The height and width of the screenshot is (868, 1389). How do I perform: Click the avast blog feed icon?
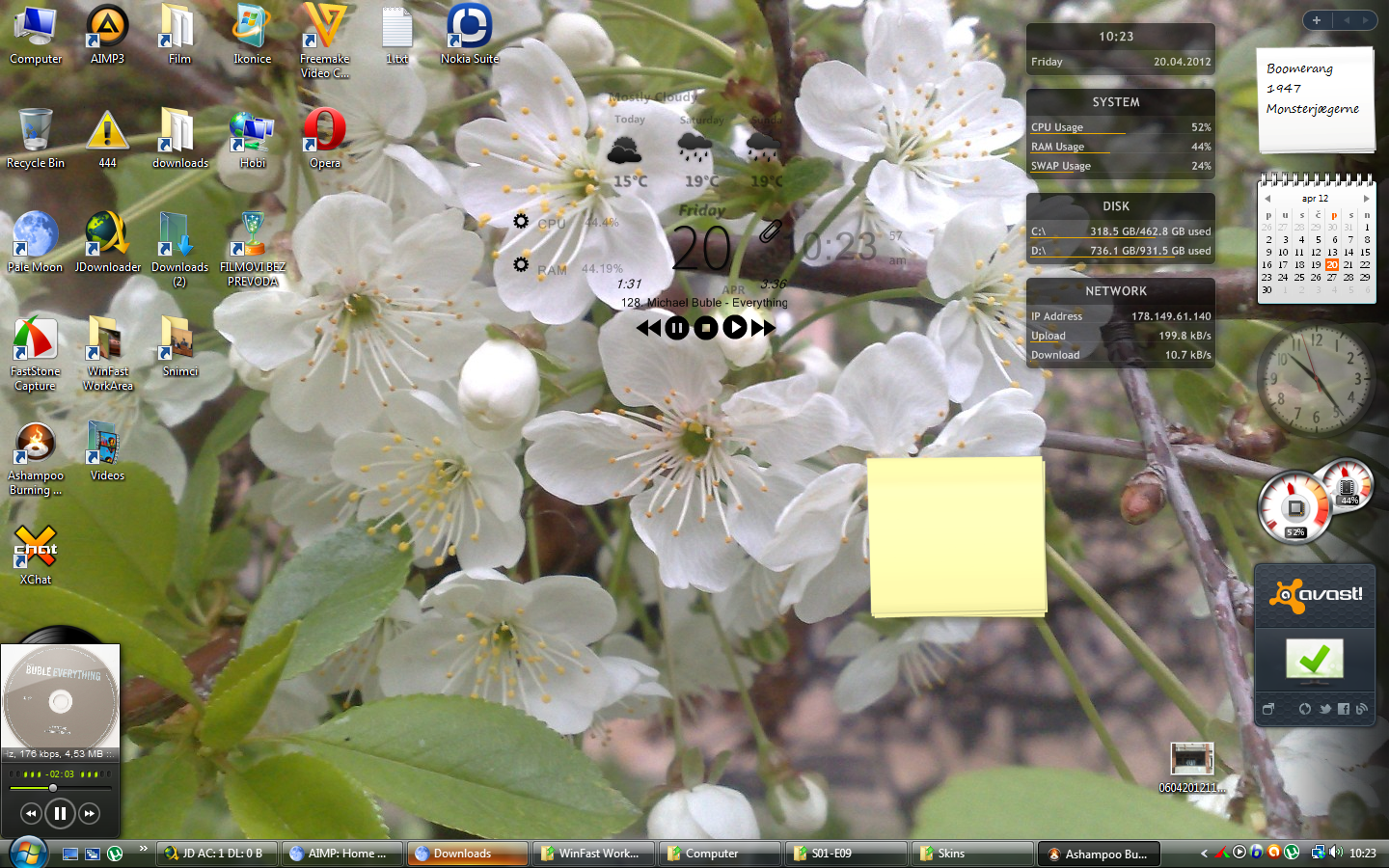[1361, 709]
